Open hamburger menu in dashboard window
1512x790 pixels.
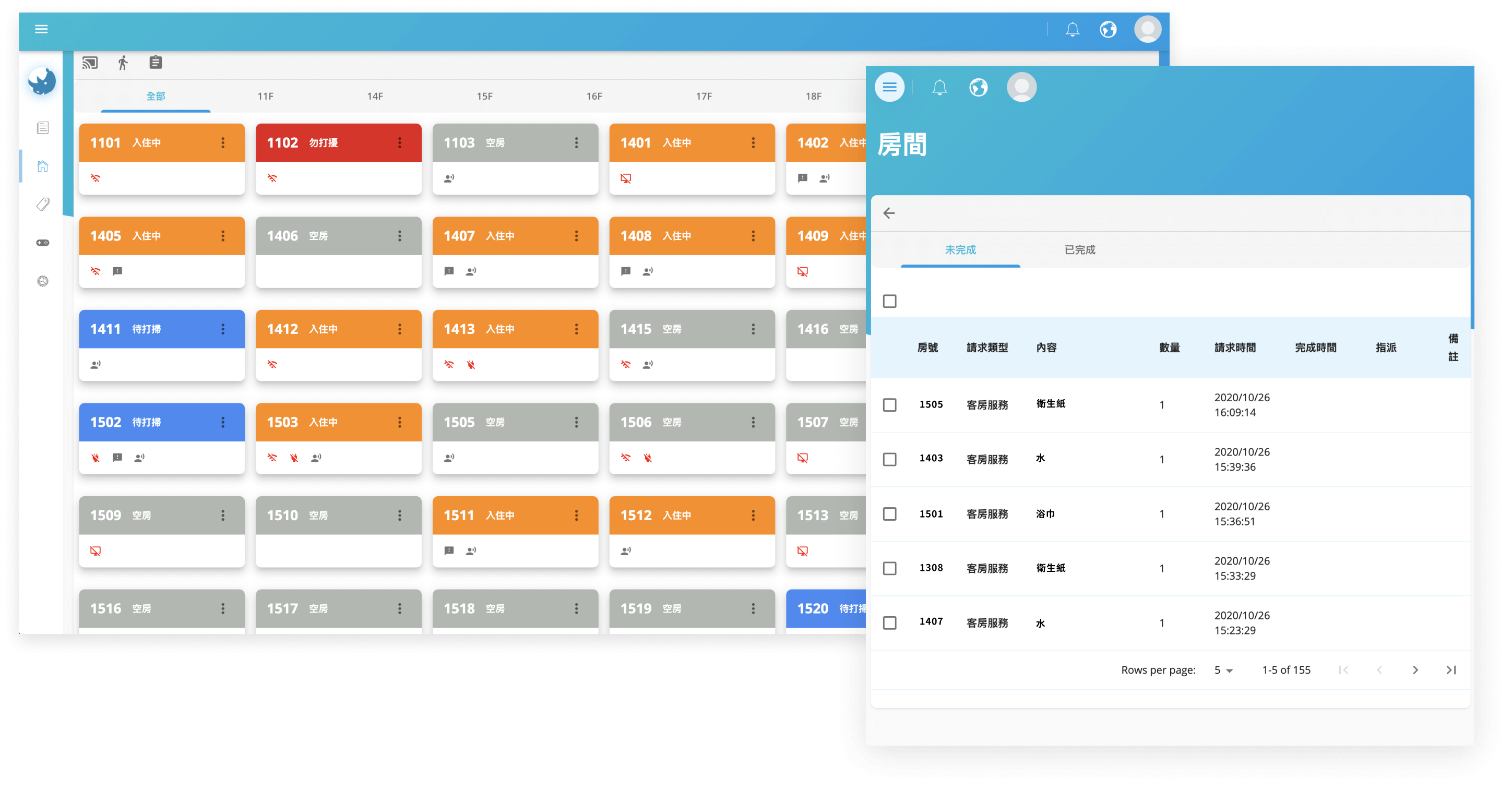(x=41, y=29)
